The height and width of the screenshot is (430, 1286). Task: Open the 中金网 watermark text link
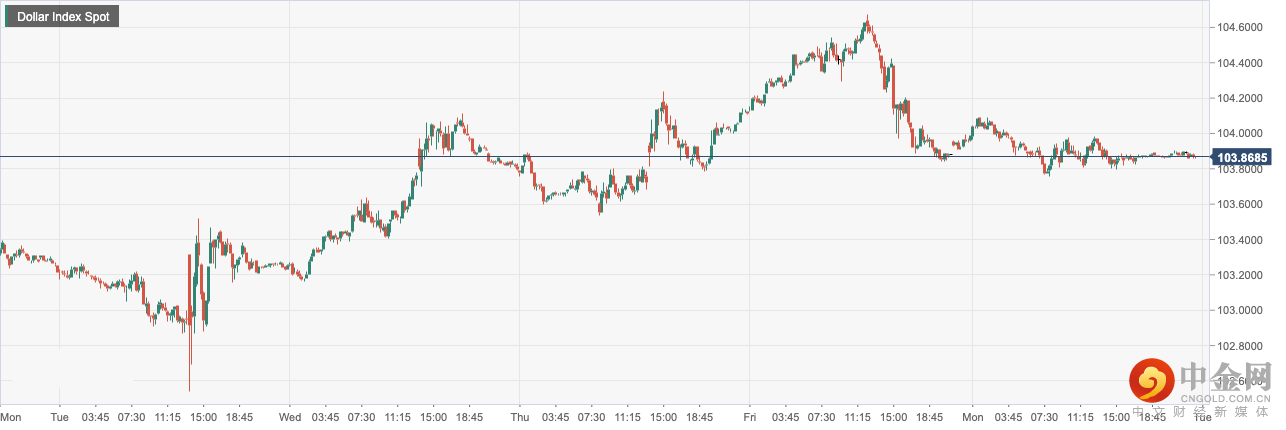coord(1225,378)
